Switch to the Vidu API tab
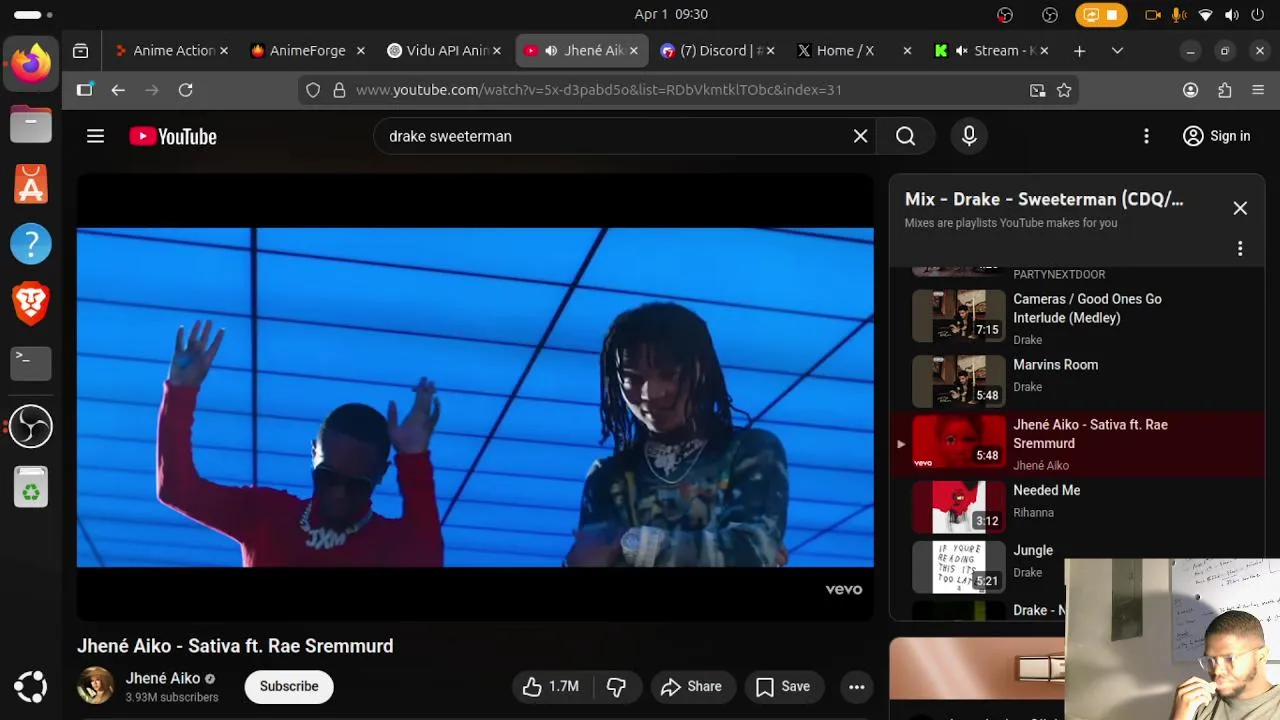This screenshot has height=720, width=1280. [442, 51]
